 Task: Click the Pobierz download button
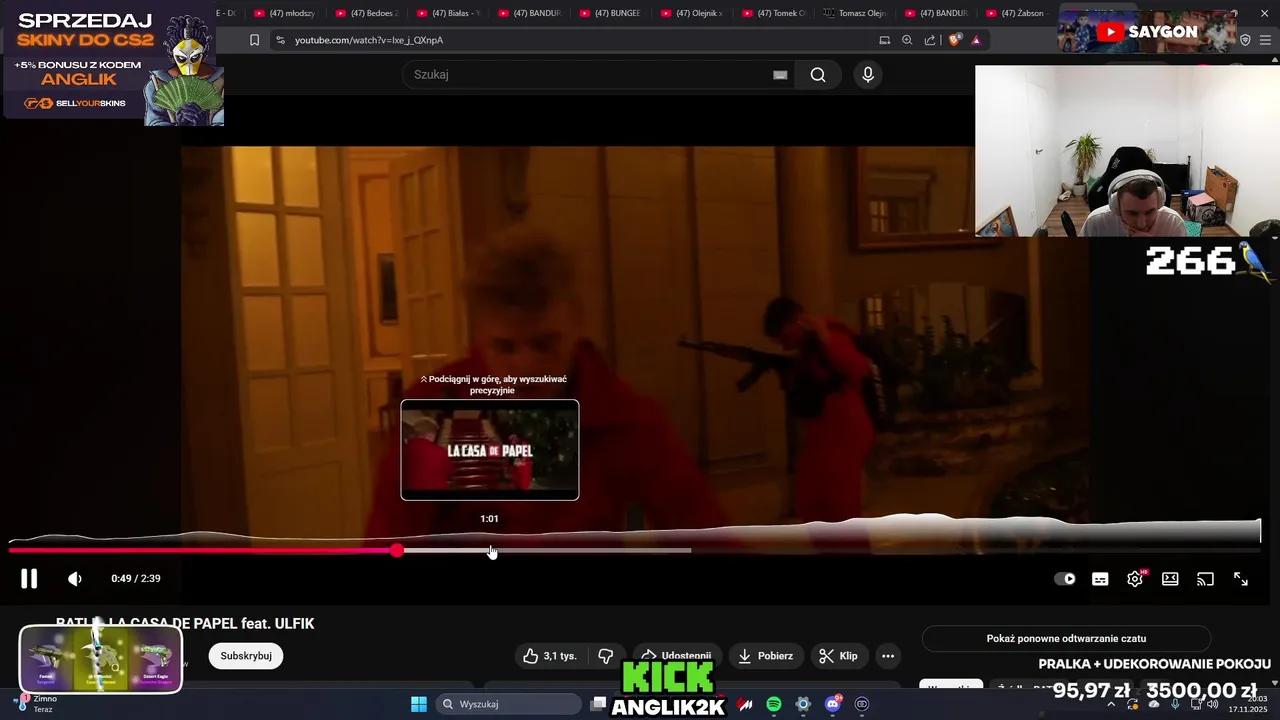[x=766, y=656]
